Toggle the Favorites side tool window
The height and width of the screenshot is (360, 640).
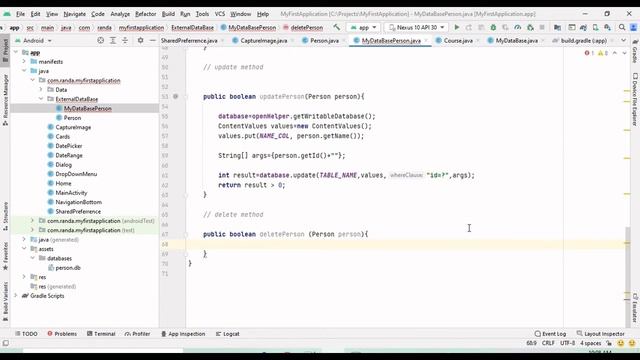[x=5, y=256]
